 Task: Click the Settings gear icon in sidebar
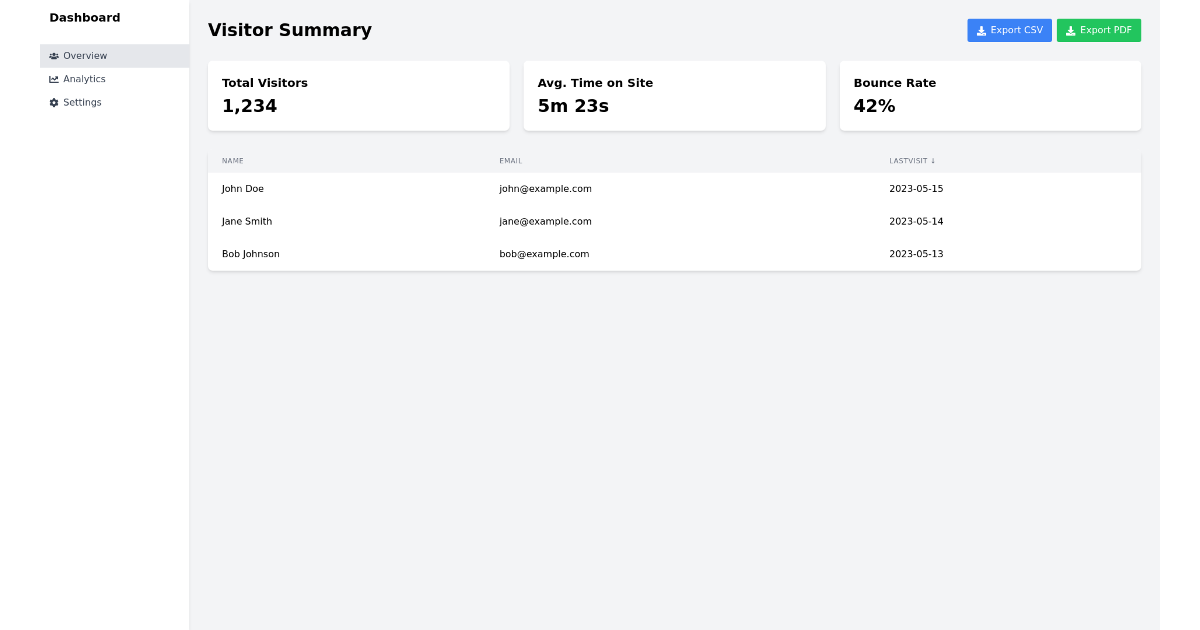coord(53,102)
